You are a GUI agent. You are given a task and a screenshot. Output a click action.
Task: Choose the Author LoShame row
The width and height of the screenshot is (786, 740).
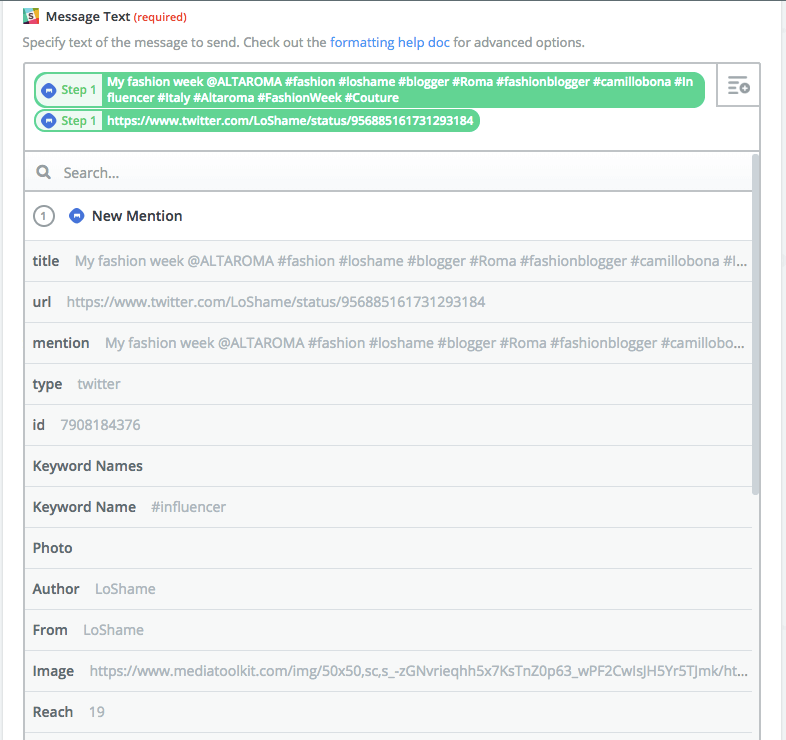(388, 589)
